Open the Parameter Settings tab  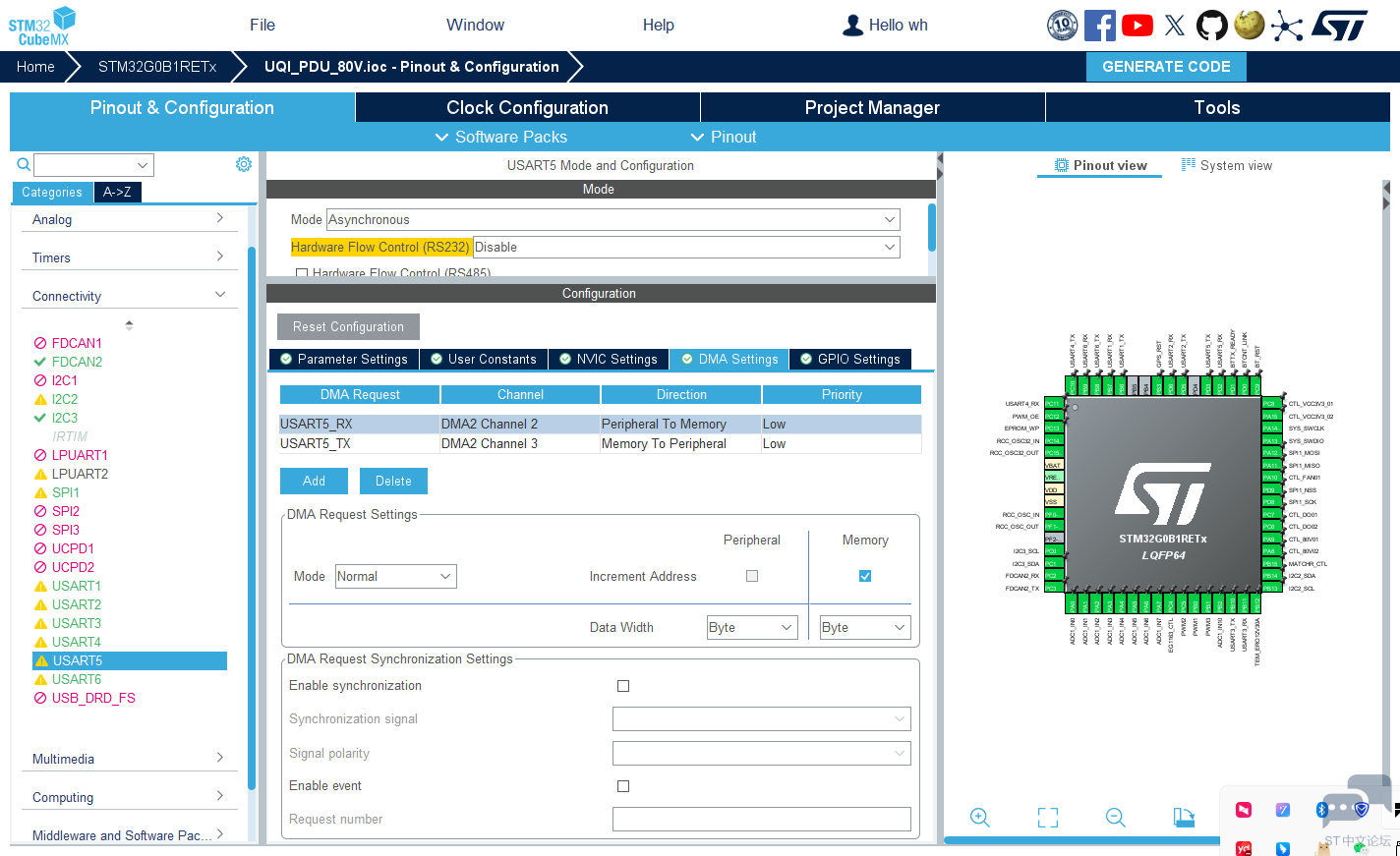tap(344, 360)
